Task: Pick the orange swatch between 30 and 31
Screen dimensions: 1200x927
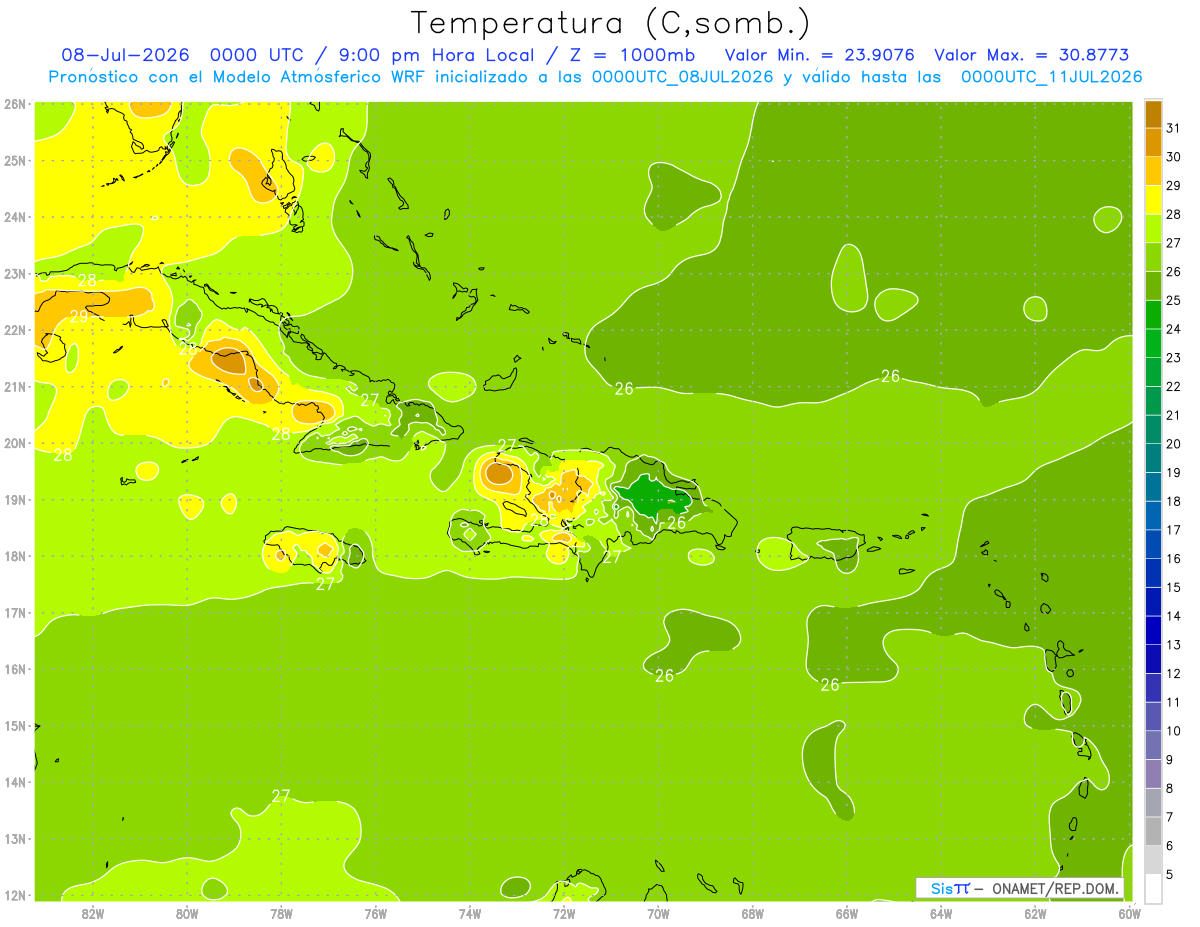Action: pyautogui.click(x=1153, y=142)
